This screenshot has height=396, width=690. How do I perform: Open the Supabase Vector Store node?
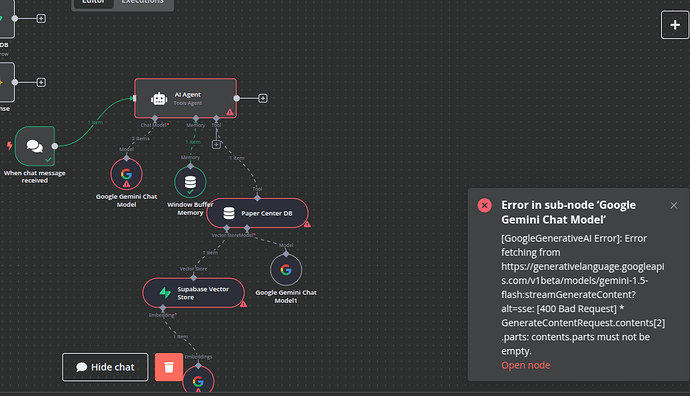click(194, 293)
